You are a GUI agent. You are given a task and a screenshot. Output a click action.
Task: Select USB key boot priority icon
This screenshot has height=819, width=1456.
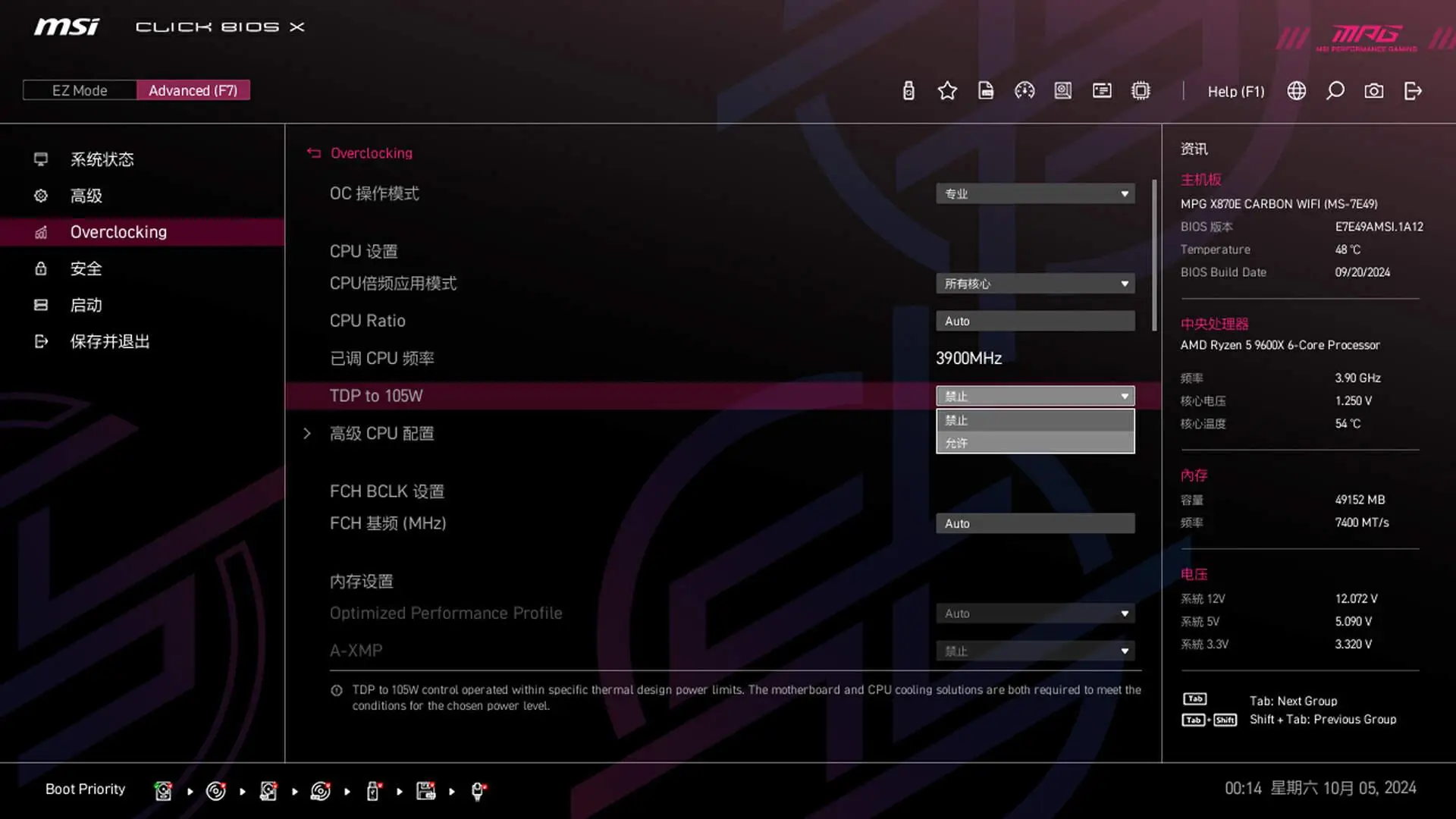pos(373,791)
